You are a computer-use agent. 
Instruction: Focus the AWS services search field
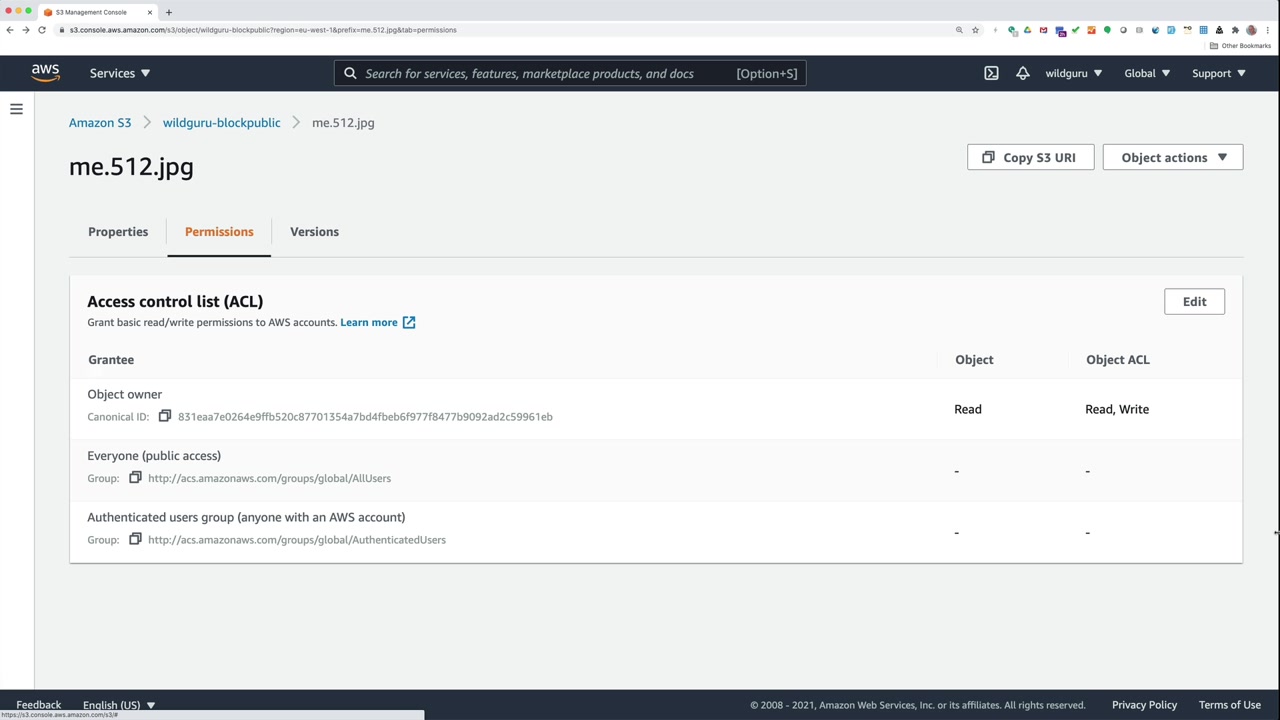pyautogui.click(x=570, y=73)
